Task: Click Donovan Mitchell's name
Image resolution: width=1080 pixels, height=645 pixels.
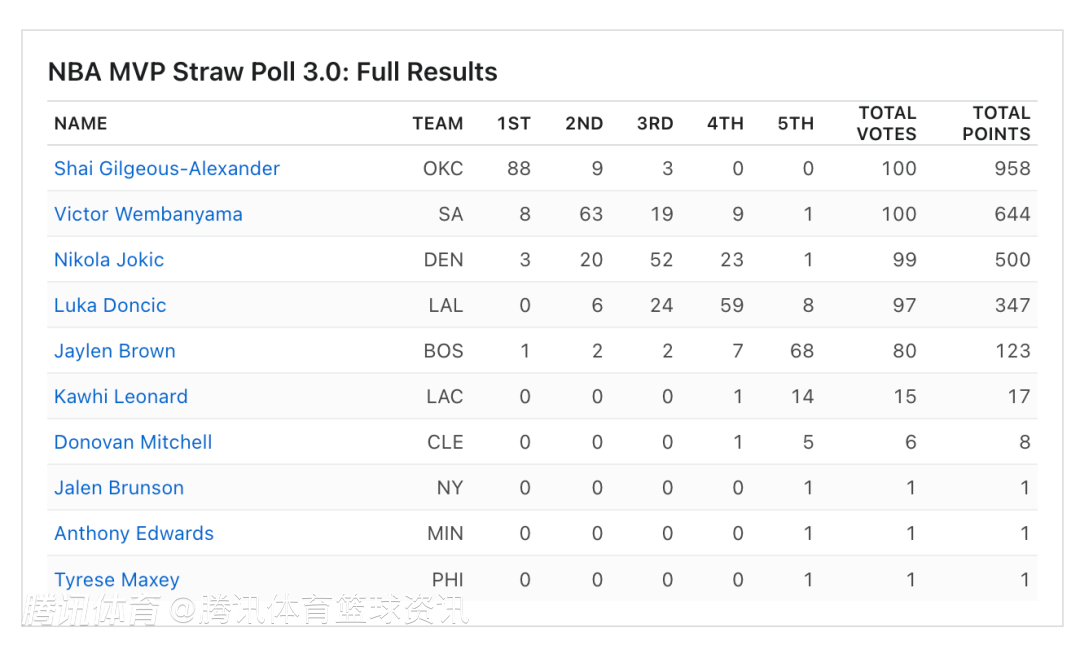Action: (133, 442)
